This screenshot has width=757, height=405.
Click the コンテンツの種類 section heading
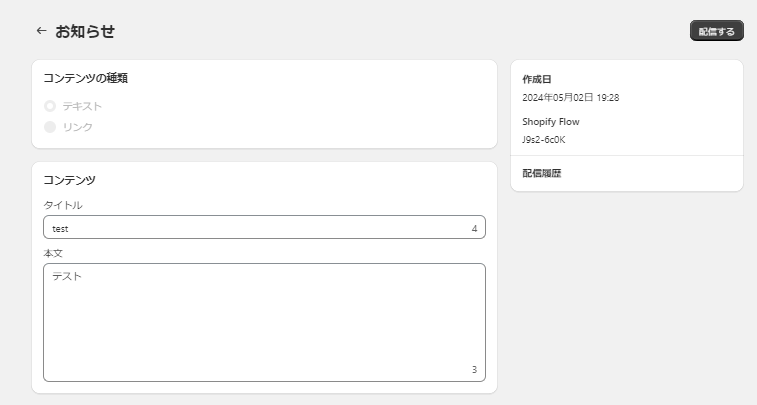coord(85,78)
